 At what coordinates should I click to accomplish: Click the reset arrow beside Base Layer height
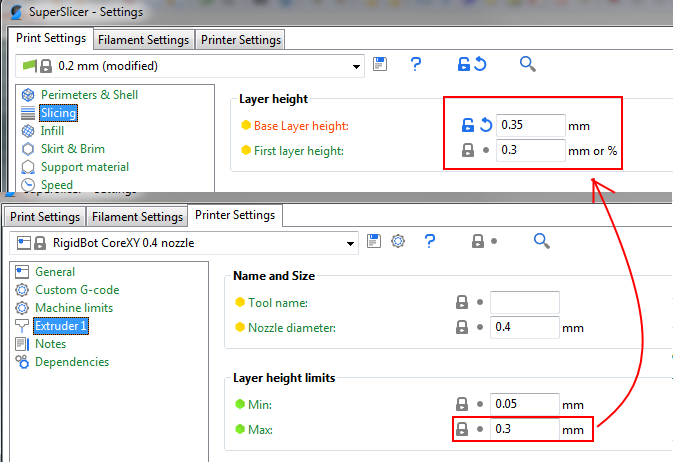pos(485,125)
